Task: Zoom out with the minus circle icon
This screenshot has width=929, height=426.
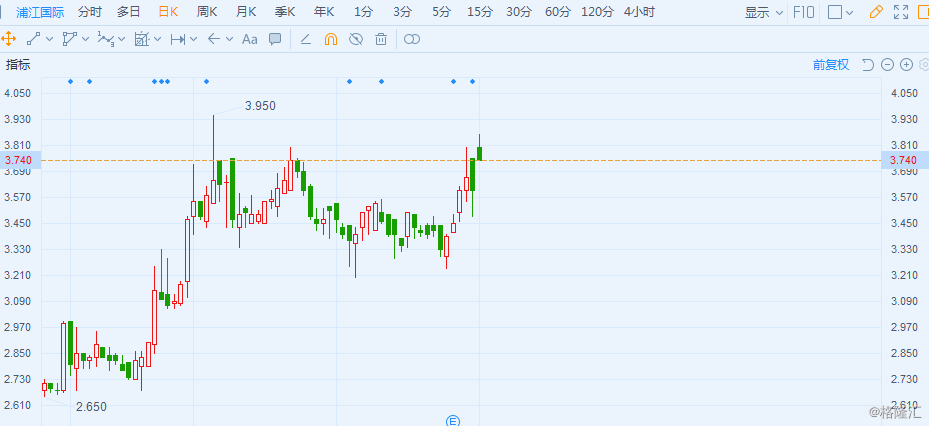Action: pos(887,65)
